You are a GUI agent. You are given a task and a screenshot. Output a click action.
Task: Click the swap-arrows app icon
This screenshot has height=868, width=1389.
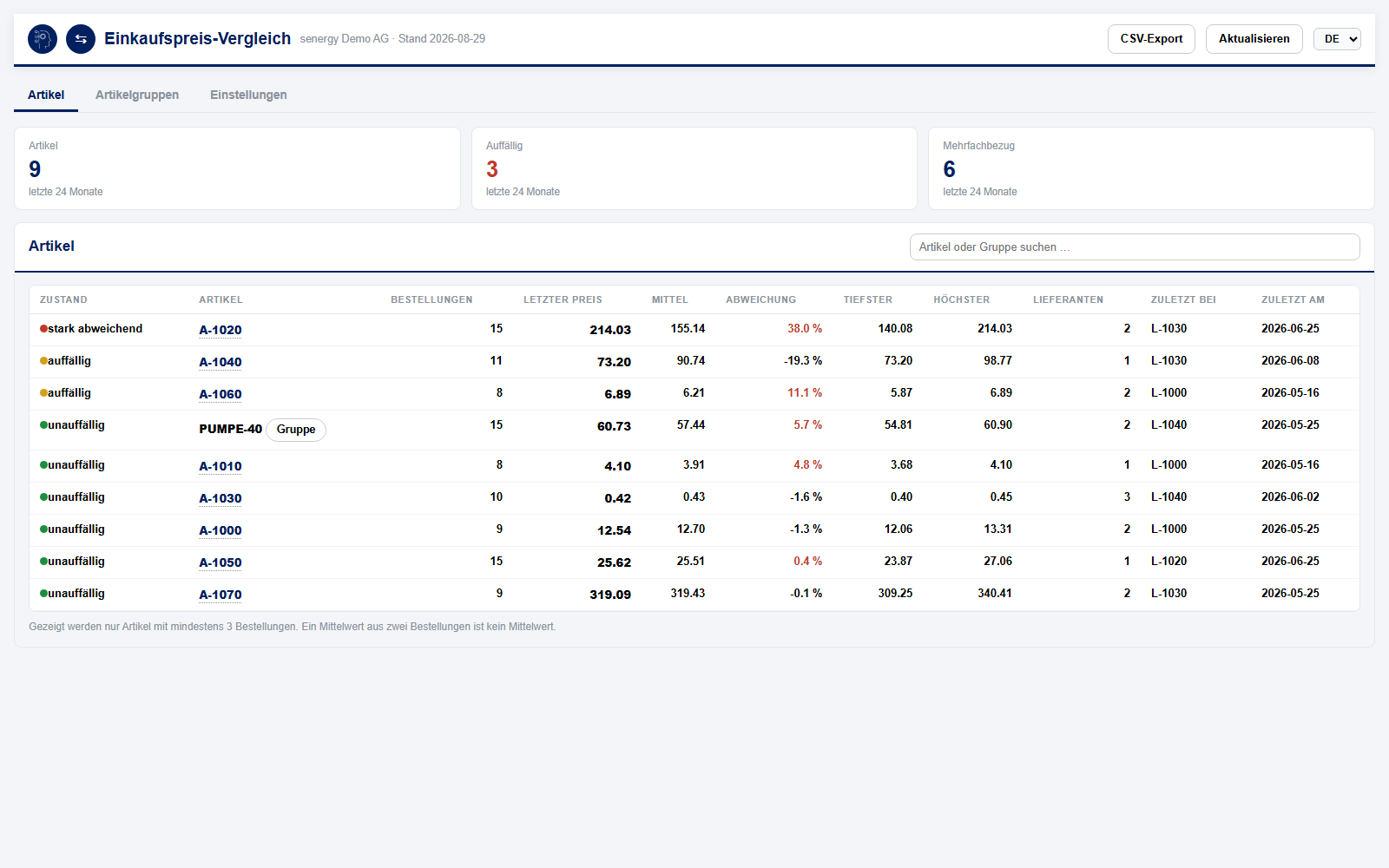tap(81, 39)
